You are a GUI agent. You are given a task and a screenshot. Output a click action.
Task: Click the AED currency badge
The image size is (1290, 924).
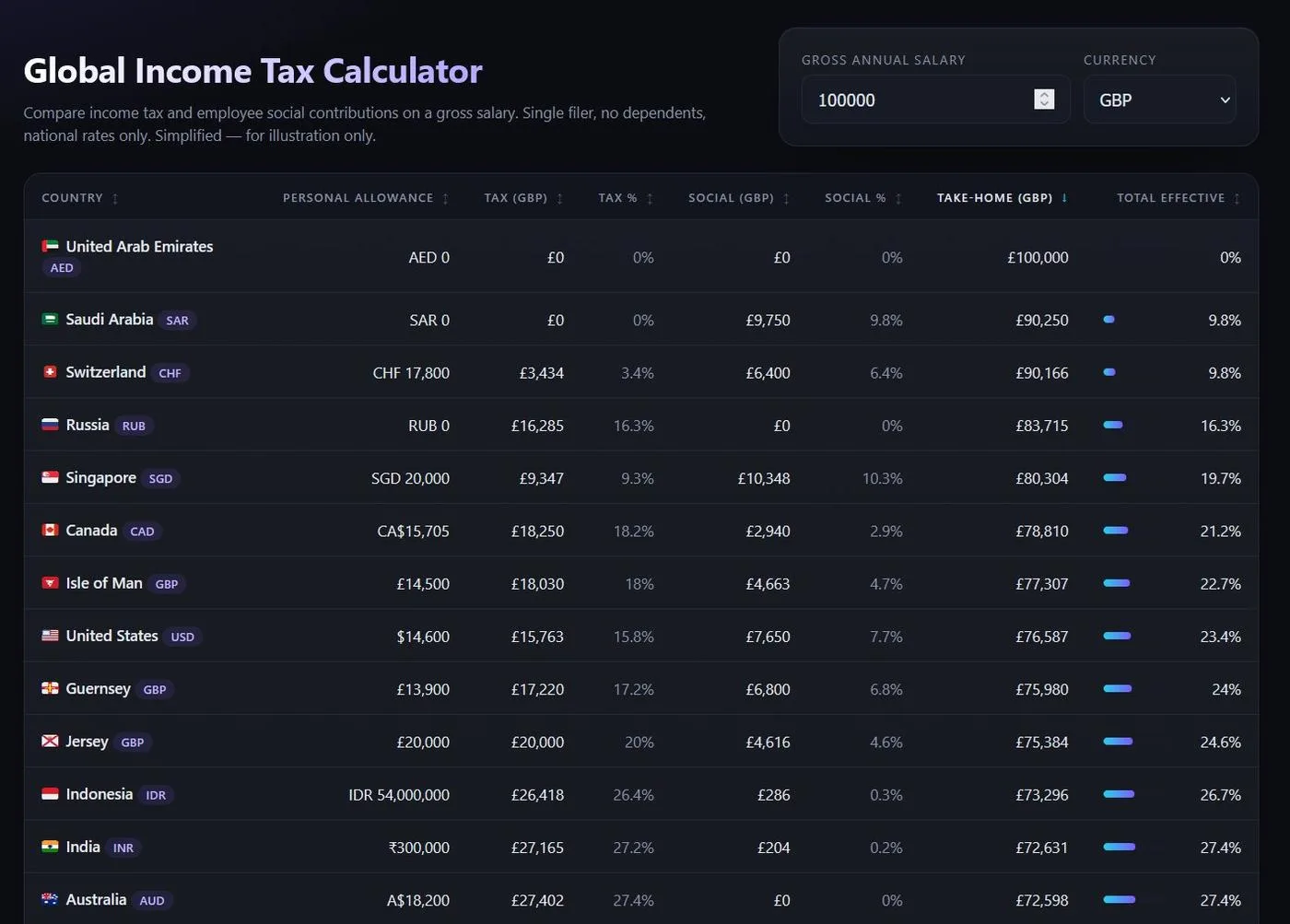pyautogui.click(x=62, y=268)
